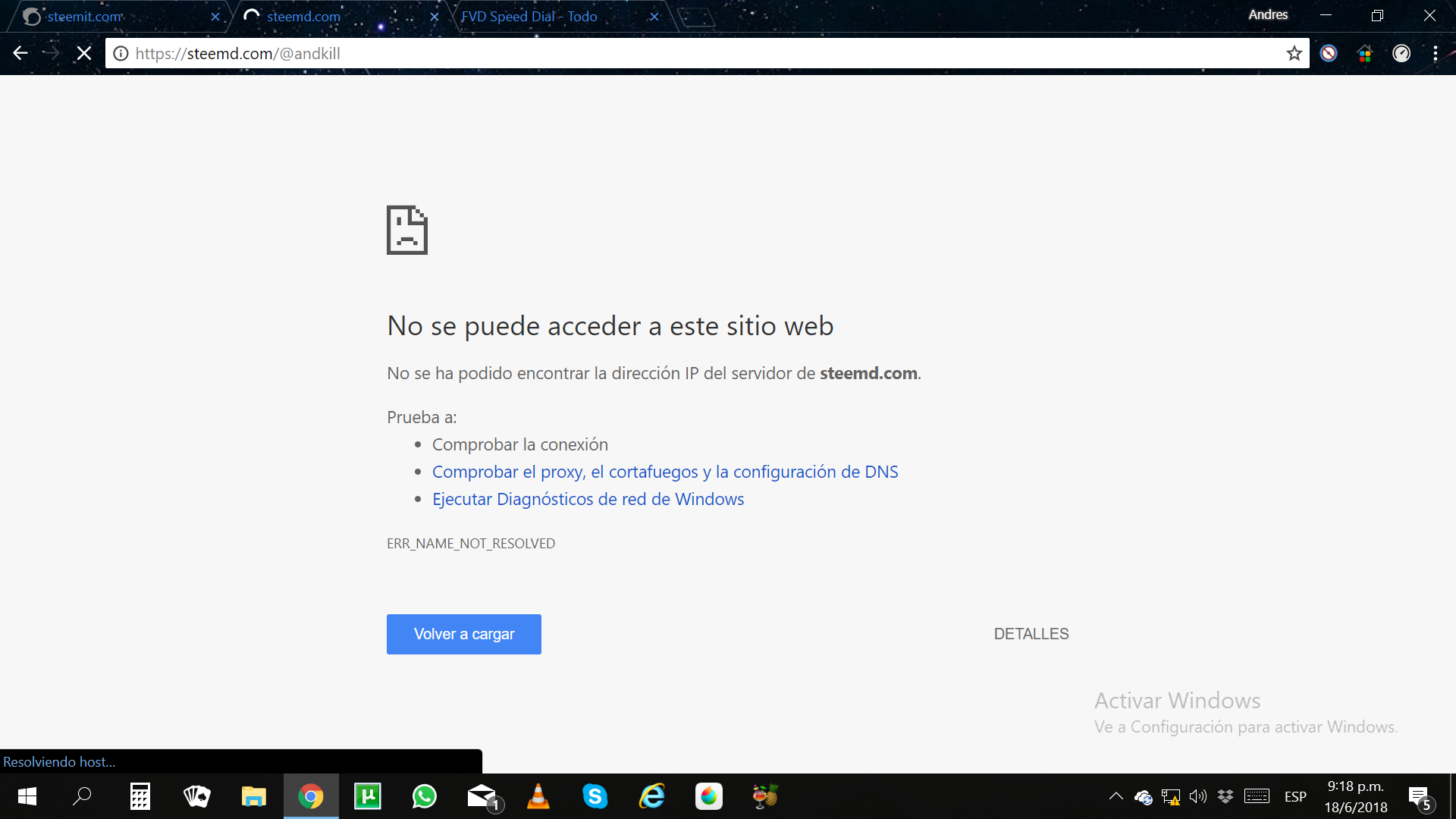The height and width of the screenshot is (819, 1456).
Task: Close the steemd.com tab
Action: (x=435, y=17)
